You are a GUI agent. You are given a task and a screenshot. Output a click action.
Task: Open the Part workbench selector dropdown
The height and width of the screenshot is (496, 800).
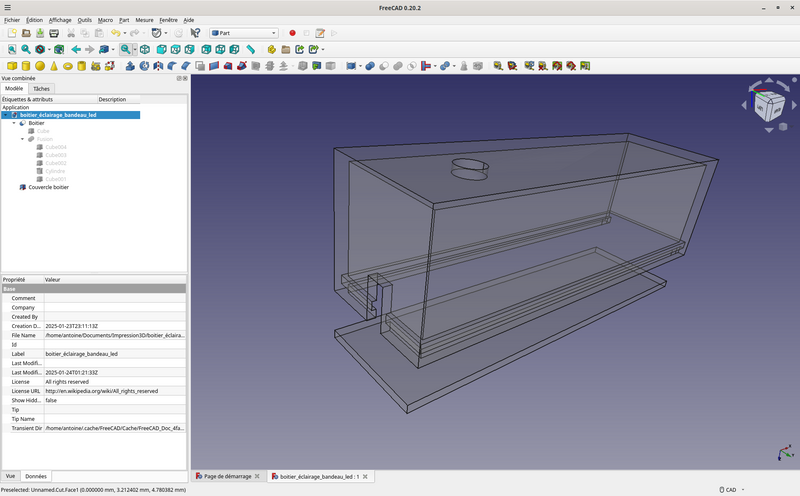pos(244,33)
